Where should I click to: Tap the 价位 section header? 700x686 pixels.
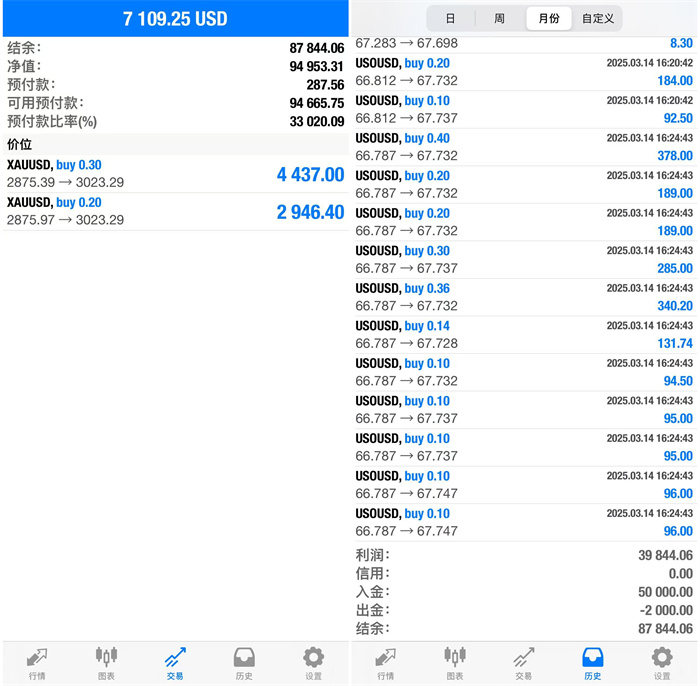pos(175,144)
